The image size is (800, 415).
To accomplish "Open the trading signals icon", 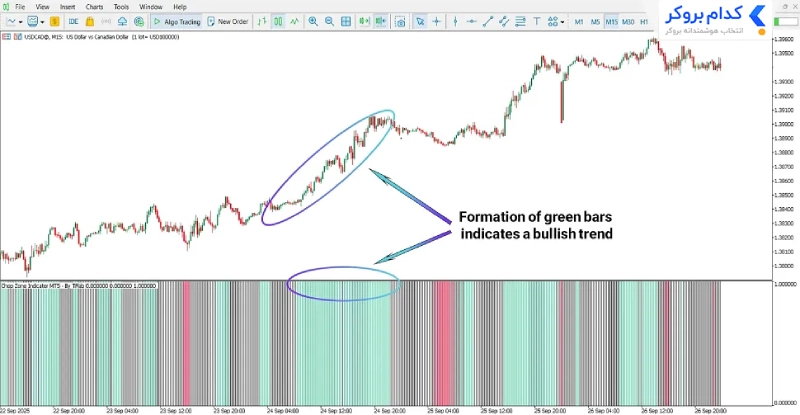I will click(x=106, y=21).
